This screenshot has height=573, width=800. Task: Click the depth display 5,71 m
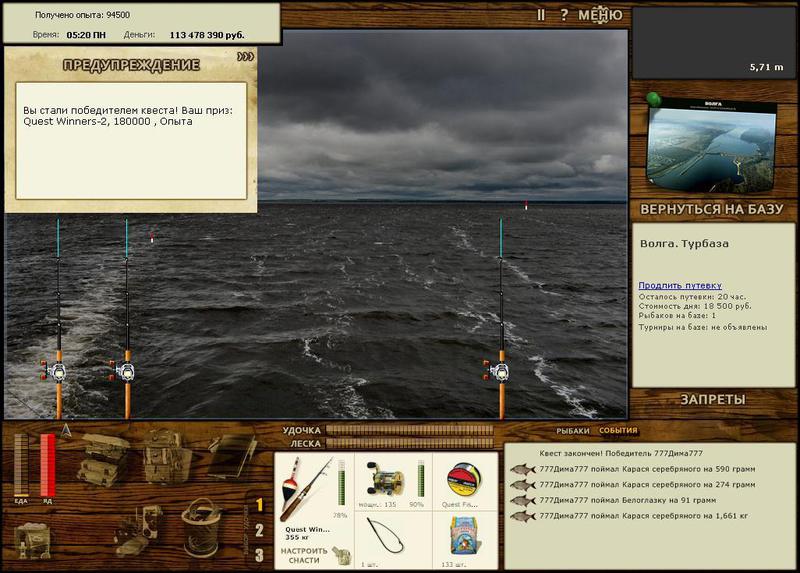[x=766, y=67]
